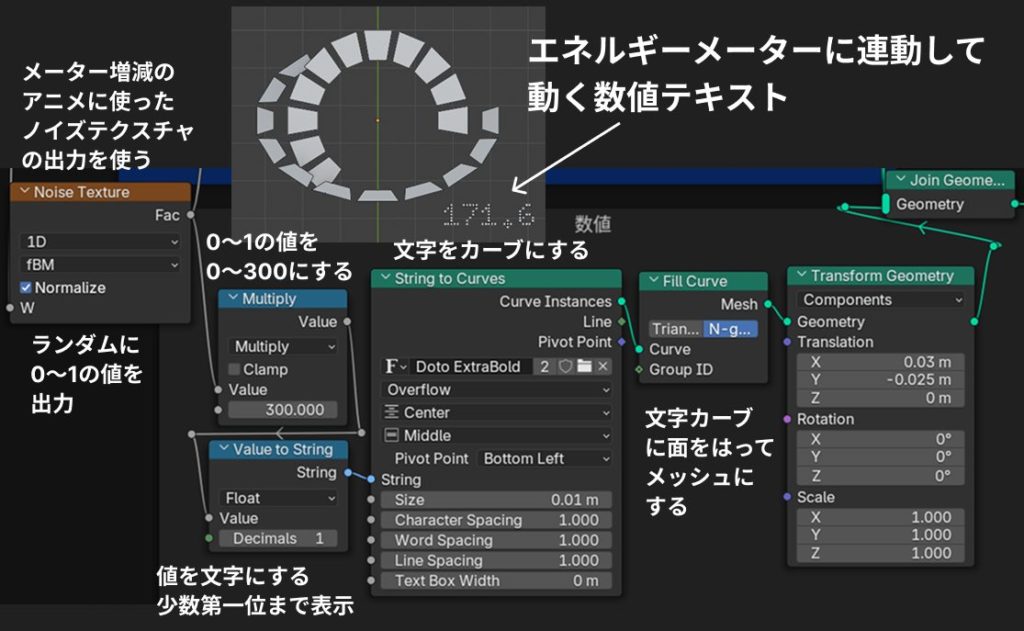The height and width of the screenshot is (631, 1024).
Task: Click the Mesh output socket on Fill Curve
Action: [x=768, y=304]
